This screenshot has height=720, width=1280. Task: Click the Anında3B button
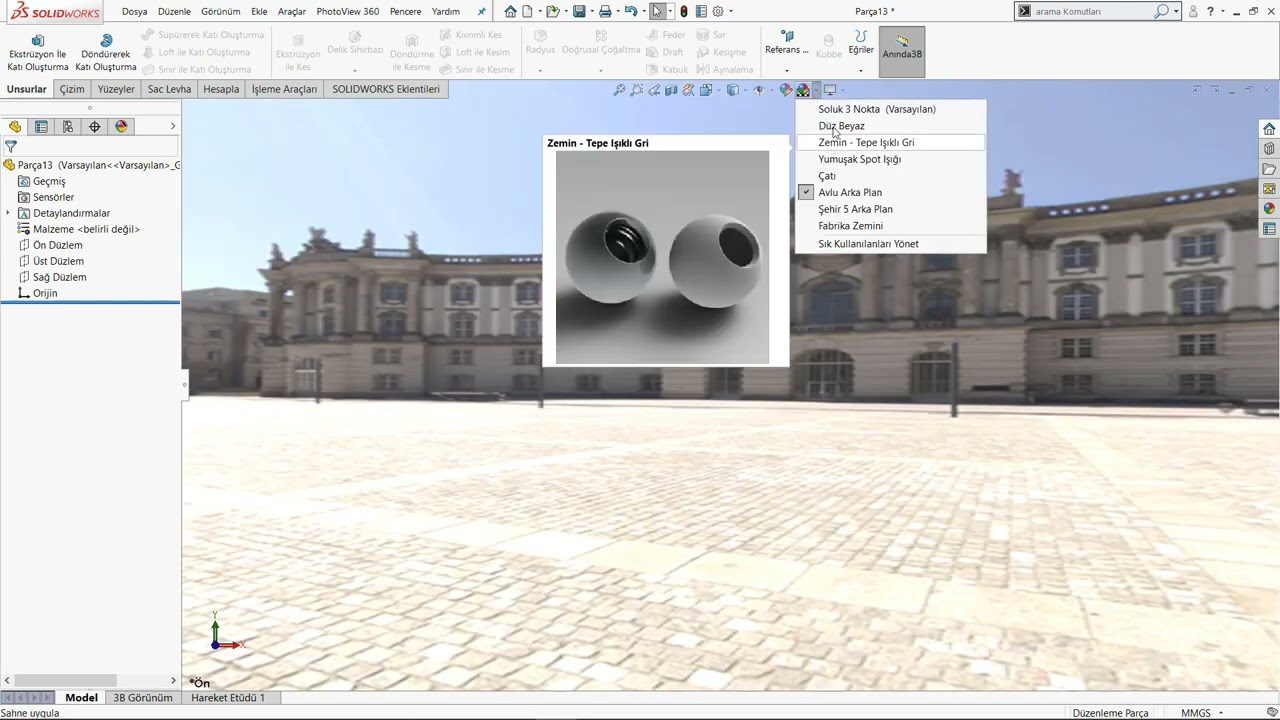(x=902, y=52)
